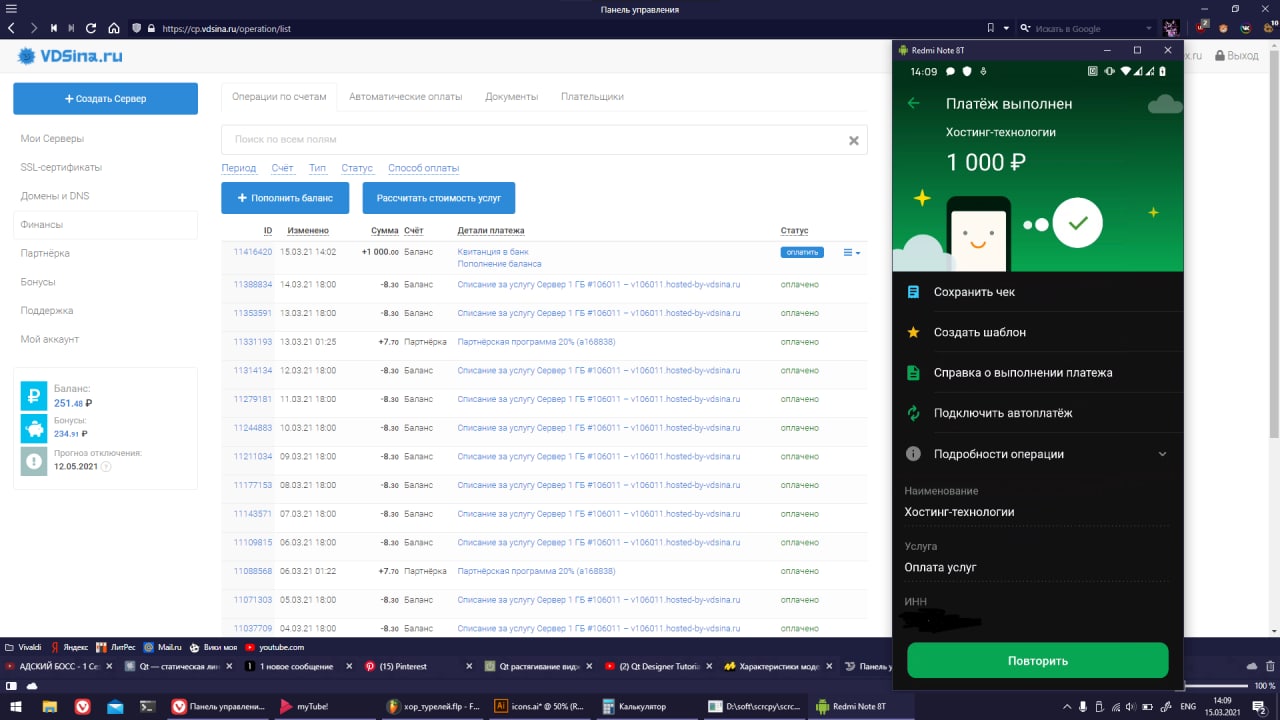Open Партнёрская программа 20% link dated 13.03.21
Screen dimensions: 1280x720
(x=536, y=342)
